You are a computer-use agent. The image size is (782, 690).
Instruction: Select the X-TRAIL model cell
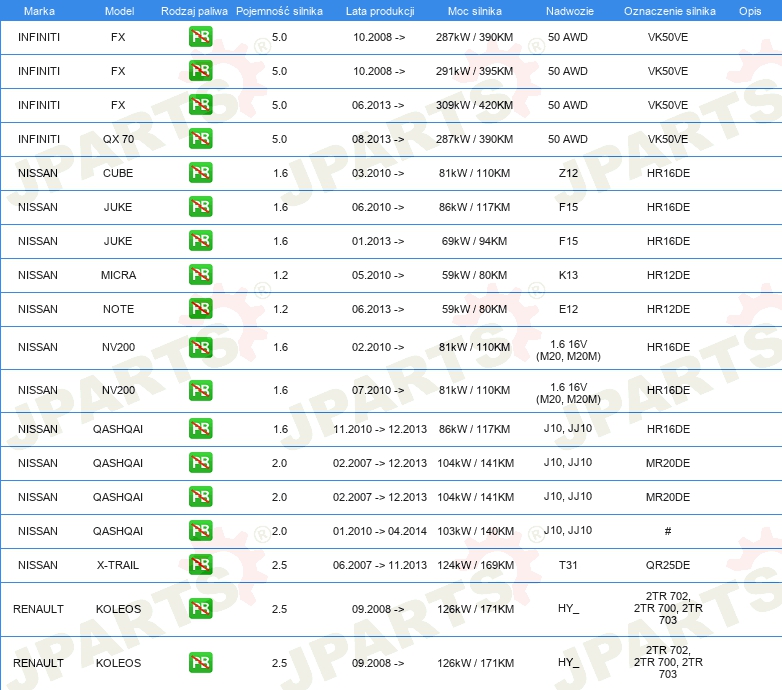click(118, 565)
